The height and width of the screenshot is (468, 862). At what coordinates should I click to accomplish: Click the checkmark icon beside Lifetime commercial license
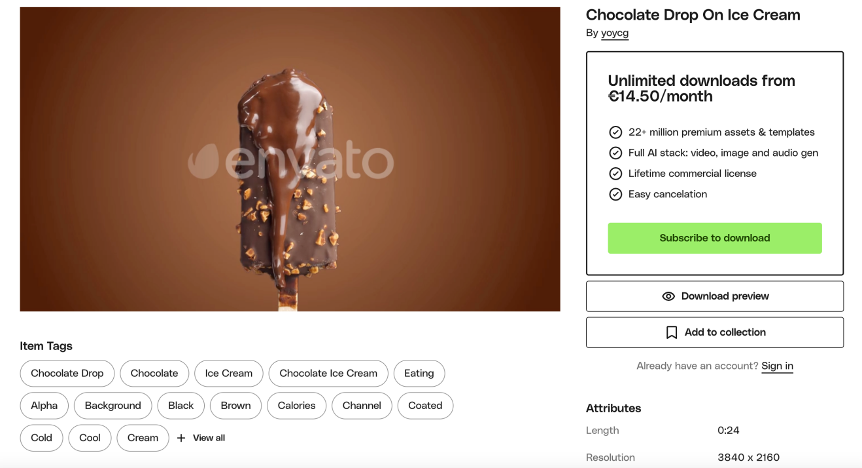click(x=615, y=174)
